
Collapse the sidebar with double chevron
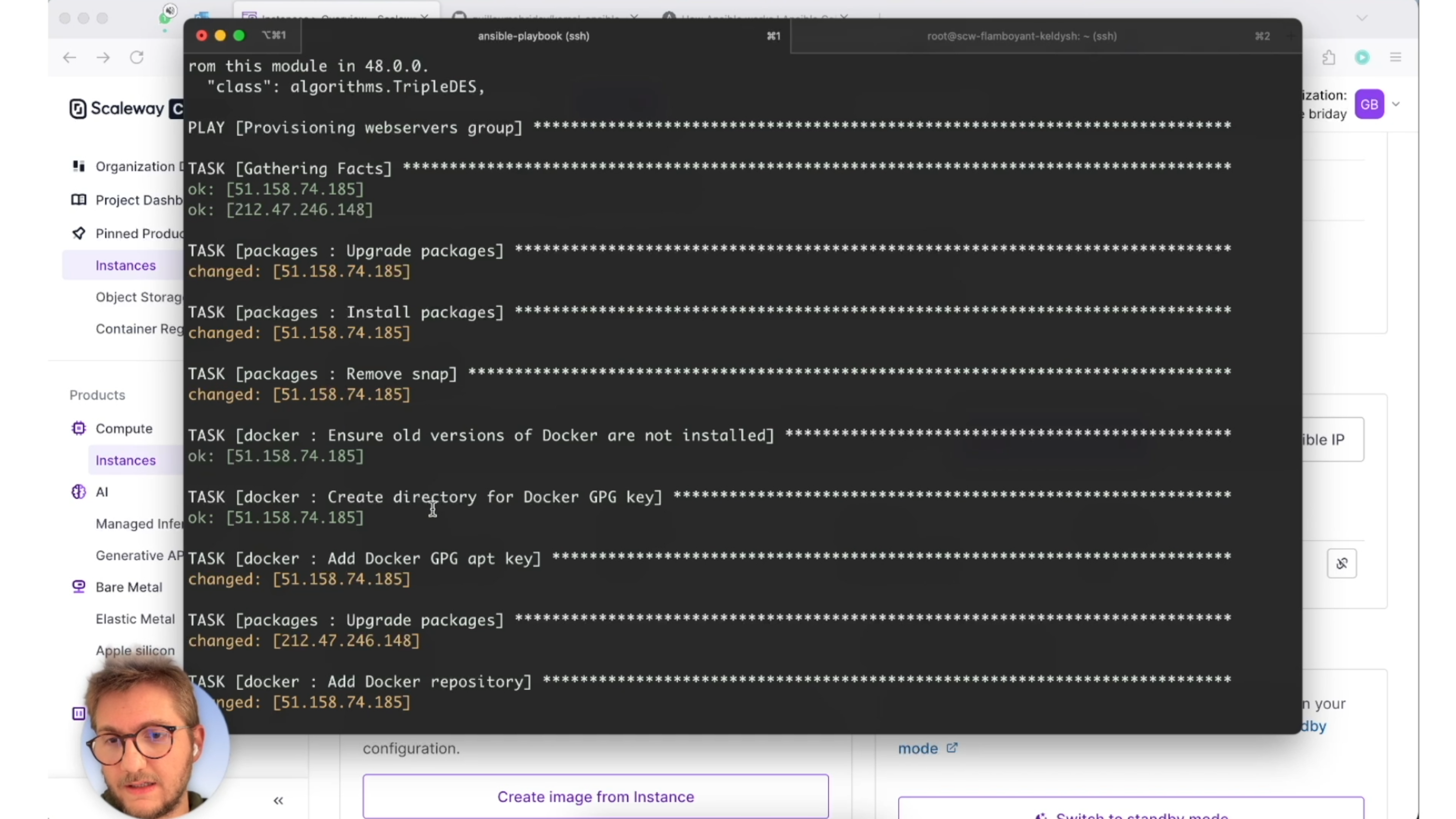[x=278, y=800]
